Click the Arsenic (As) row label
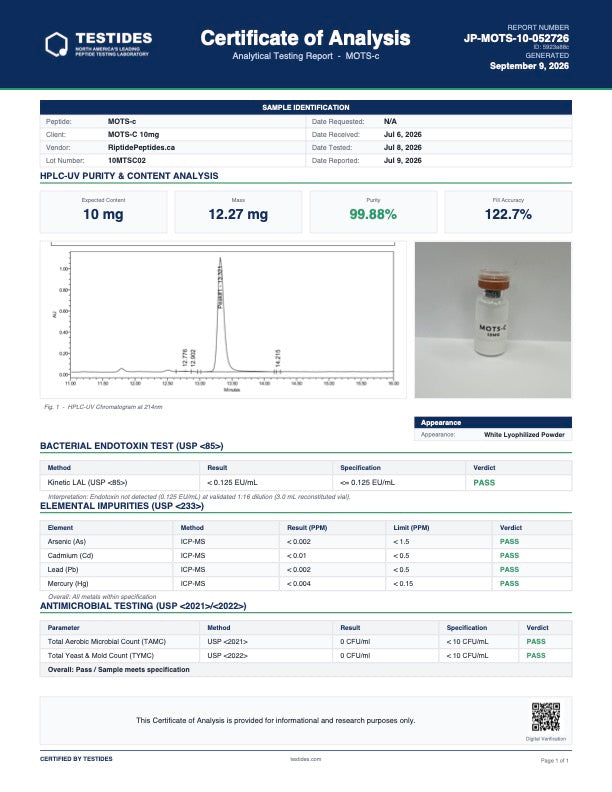612x792 pixels. click(x=67, y=541)
